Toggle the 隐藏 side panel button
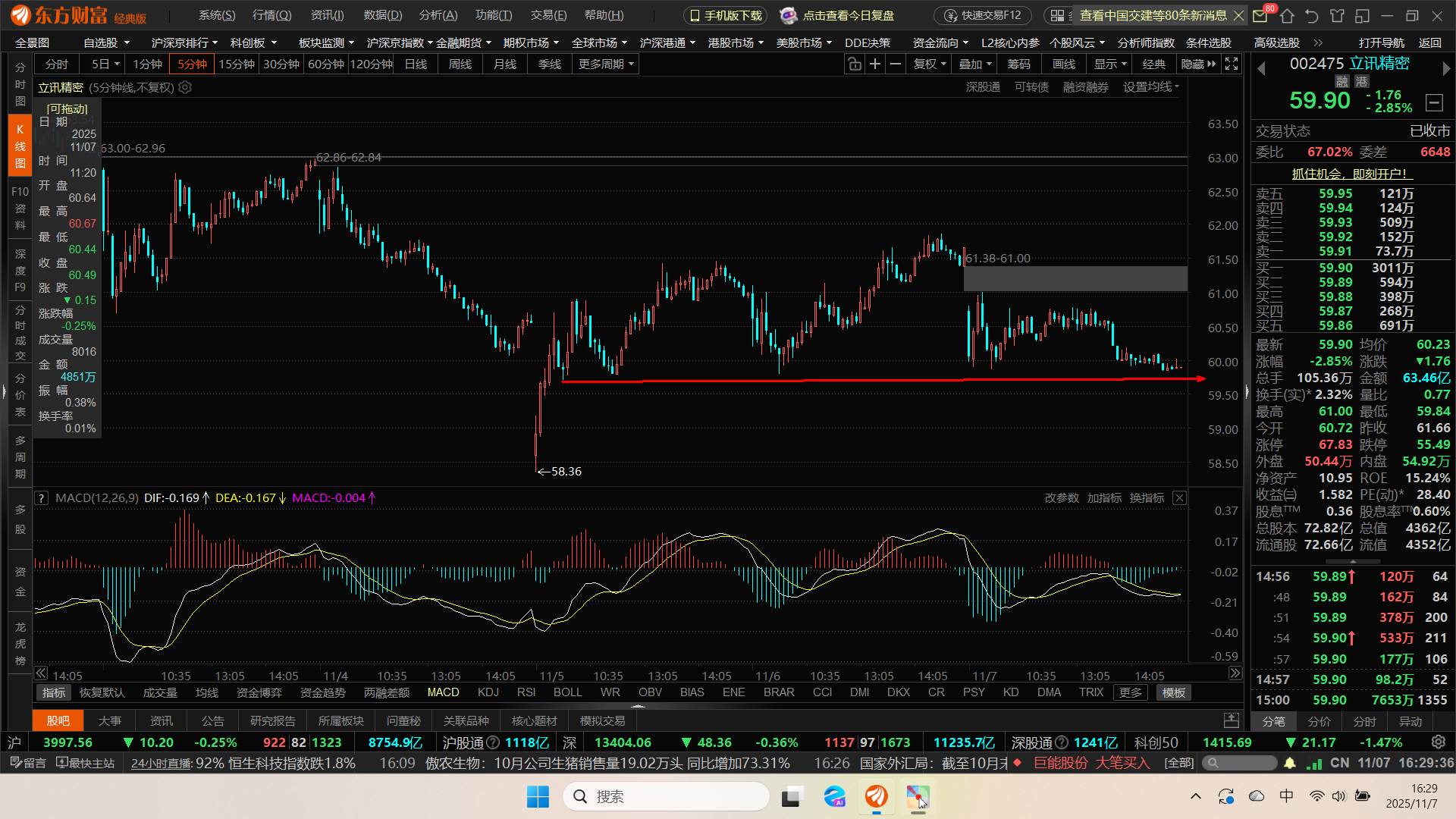This screenshot has width=1456, height=819. point(1197,64)
